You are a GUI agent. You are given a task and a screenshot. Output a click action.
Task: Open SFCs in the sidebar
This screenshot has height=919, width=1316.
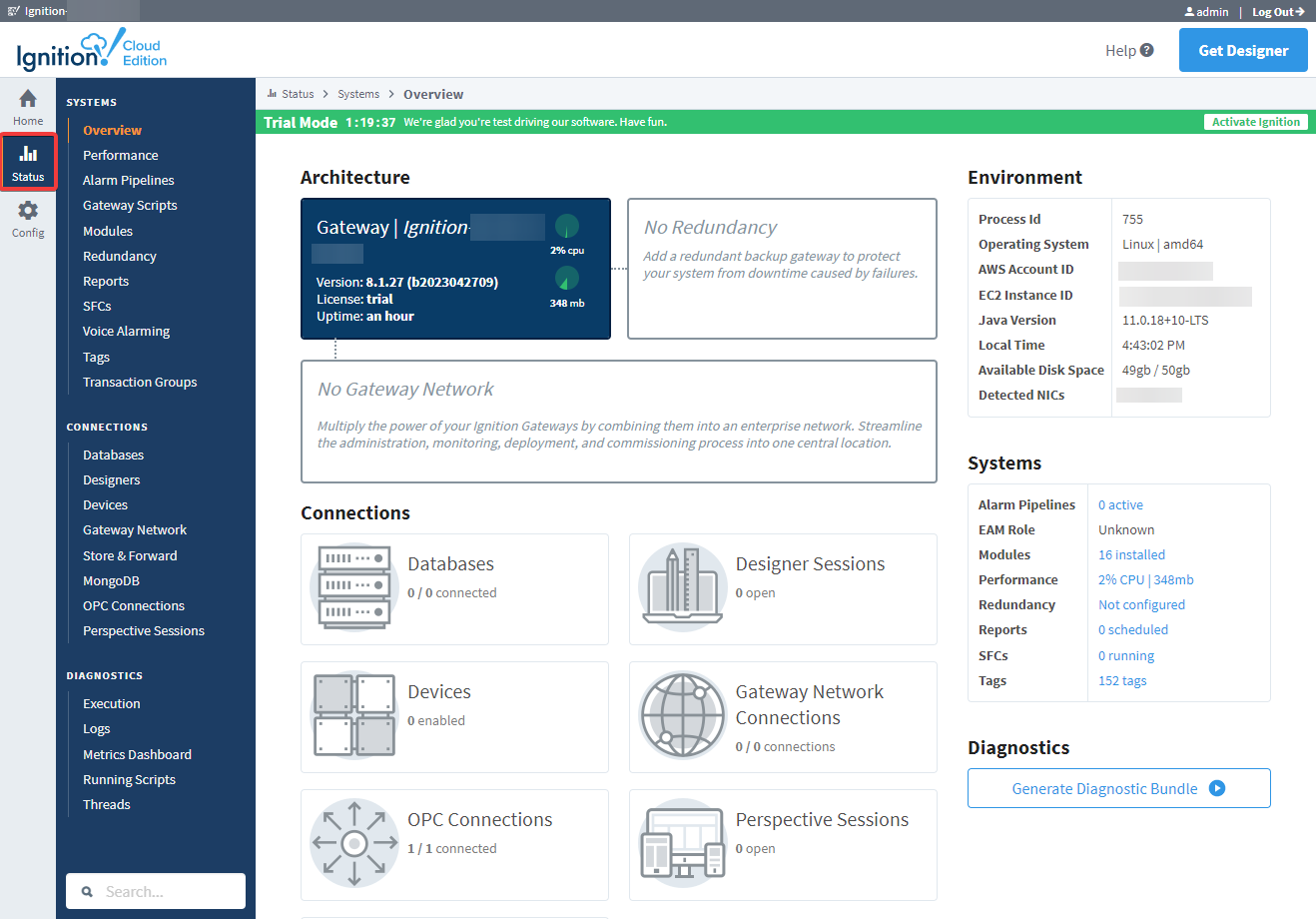(x=97, y=306)
